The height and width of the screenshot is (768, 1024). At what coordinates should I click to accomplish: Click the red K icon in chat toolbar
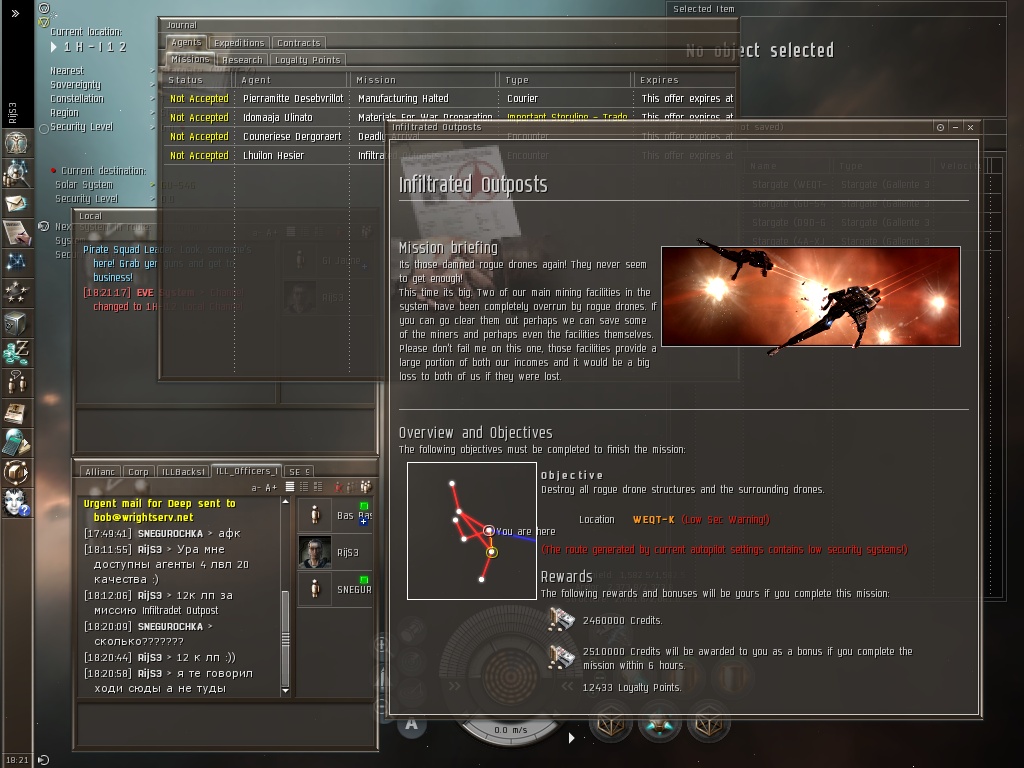click(338, 487)
